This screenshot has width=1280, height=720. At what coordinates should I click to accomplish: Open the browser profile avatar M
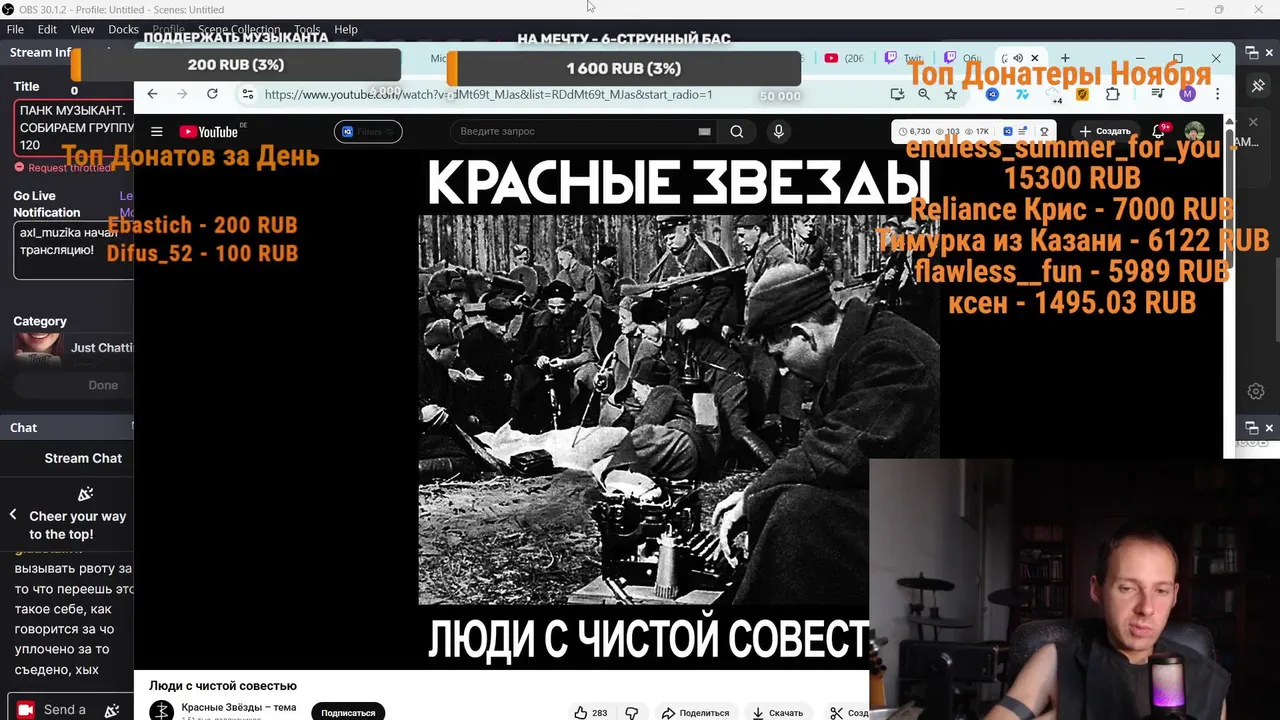click(x=1187, y=94)
